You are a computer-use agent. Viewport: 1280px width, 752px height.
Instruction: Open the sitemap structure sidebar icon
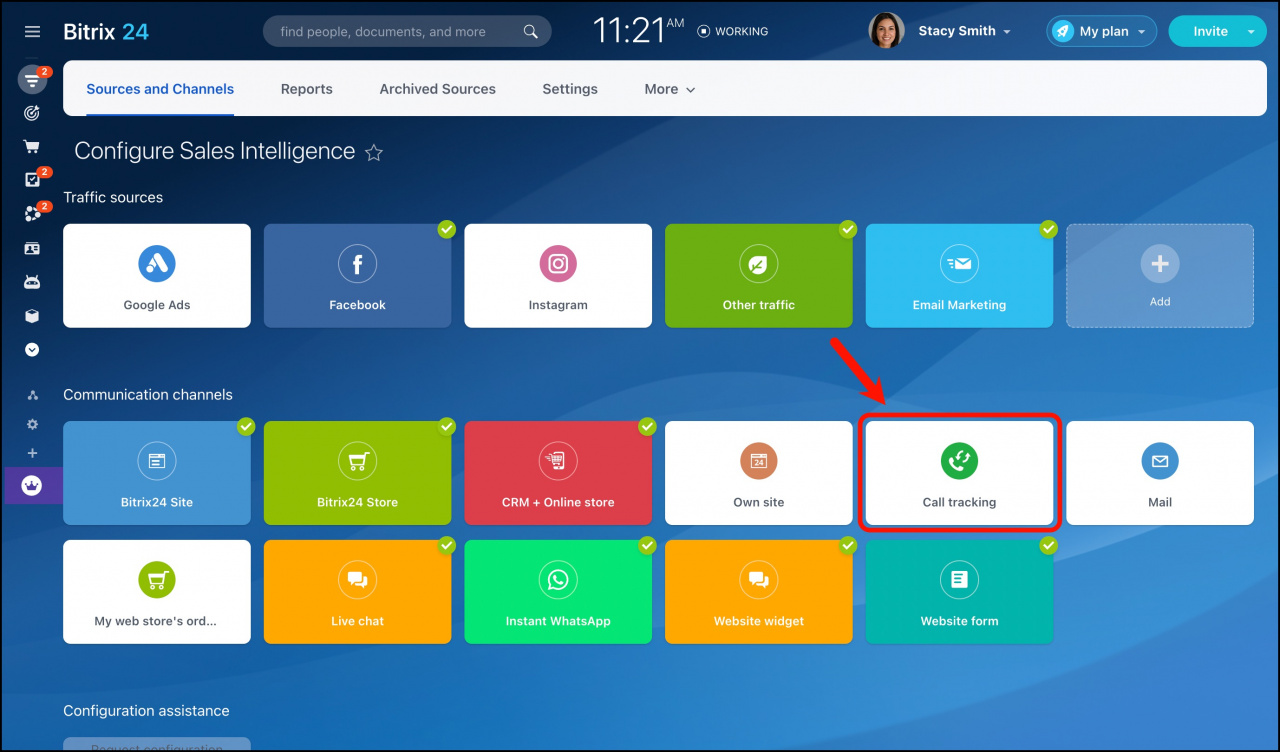[32, 396]
